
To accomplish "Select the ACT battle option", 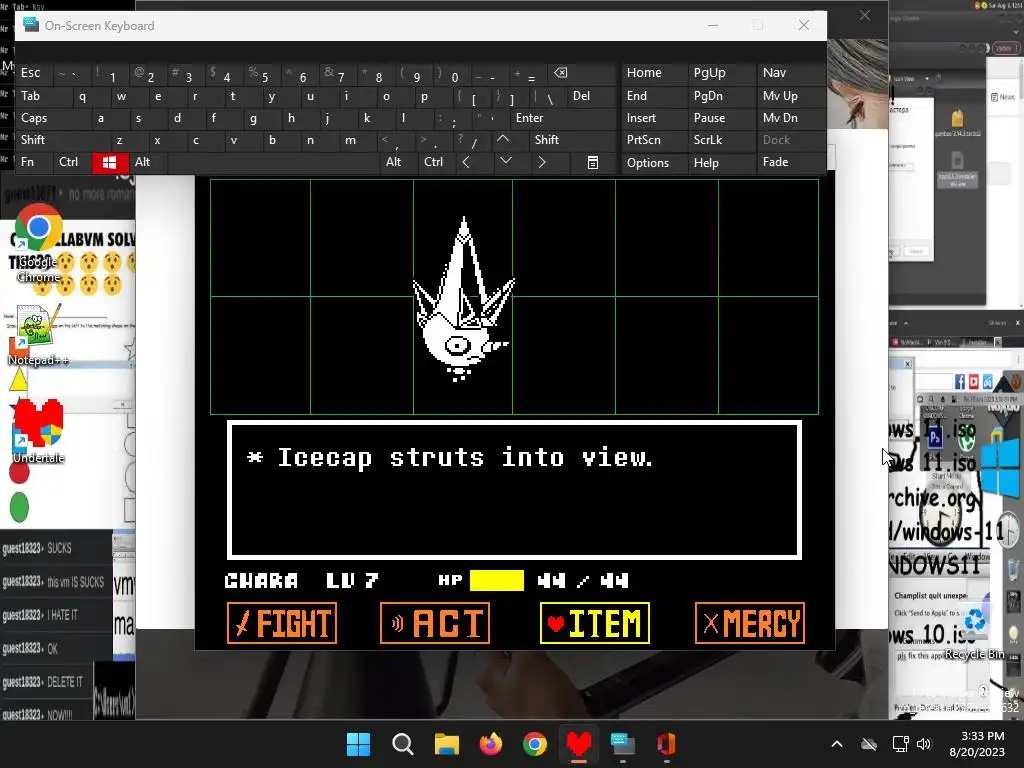I will (435, 623).
